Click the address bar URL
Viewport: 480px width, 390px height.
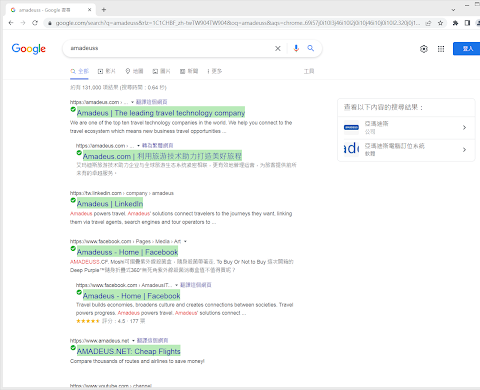(238, 23)
